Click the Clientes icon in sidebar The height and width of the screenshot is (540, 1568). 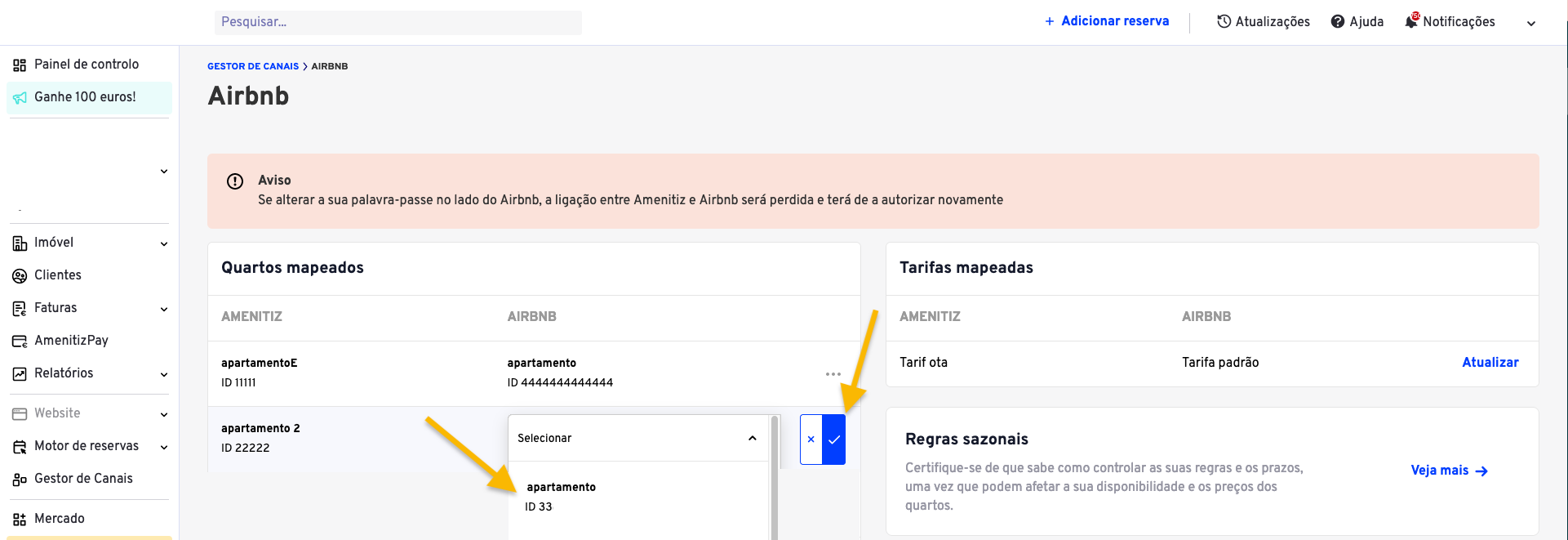tap(20, 276)
